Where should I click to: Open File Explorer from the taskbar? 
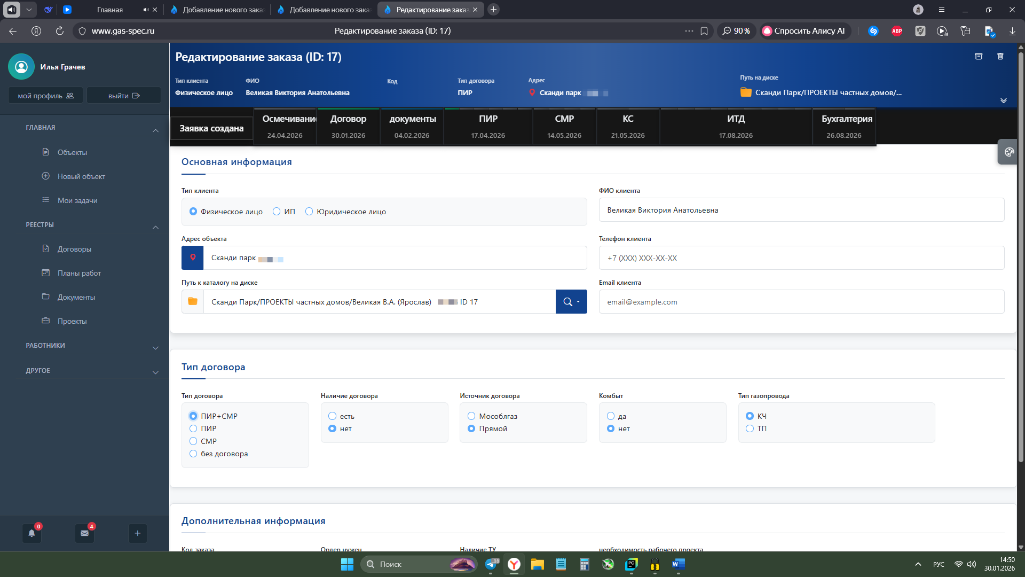coord(537,564)
